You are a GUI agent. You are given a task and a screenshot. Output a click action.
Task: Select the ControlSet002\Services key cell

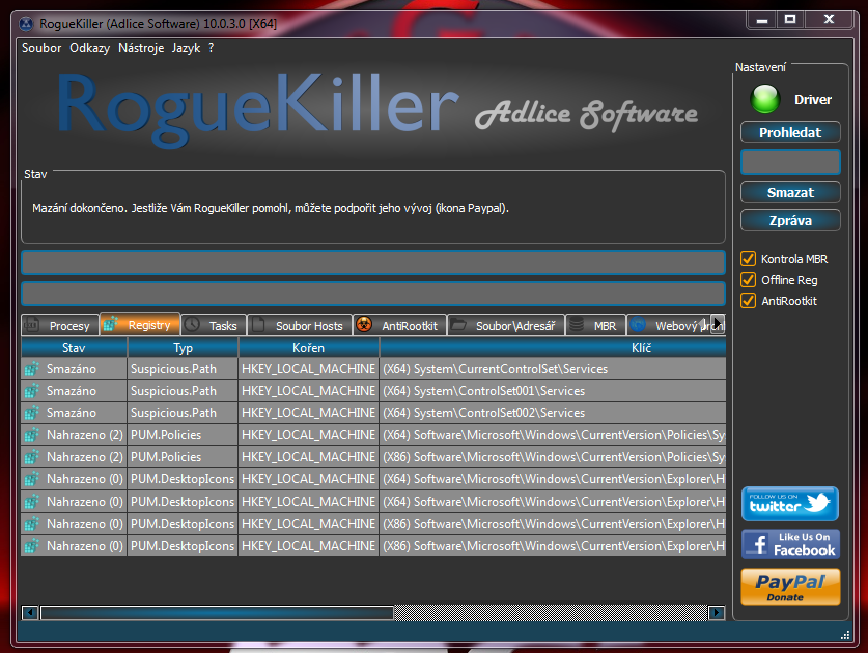pyautogui.click(x=552, y=413)
